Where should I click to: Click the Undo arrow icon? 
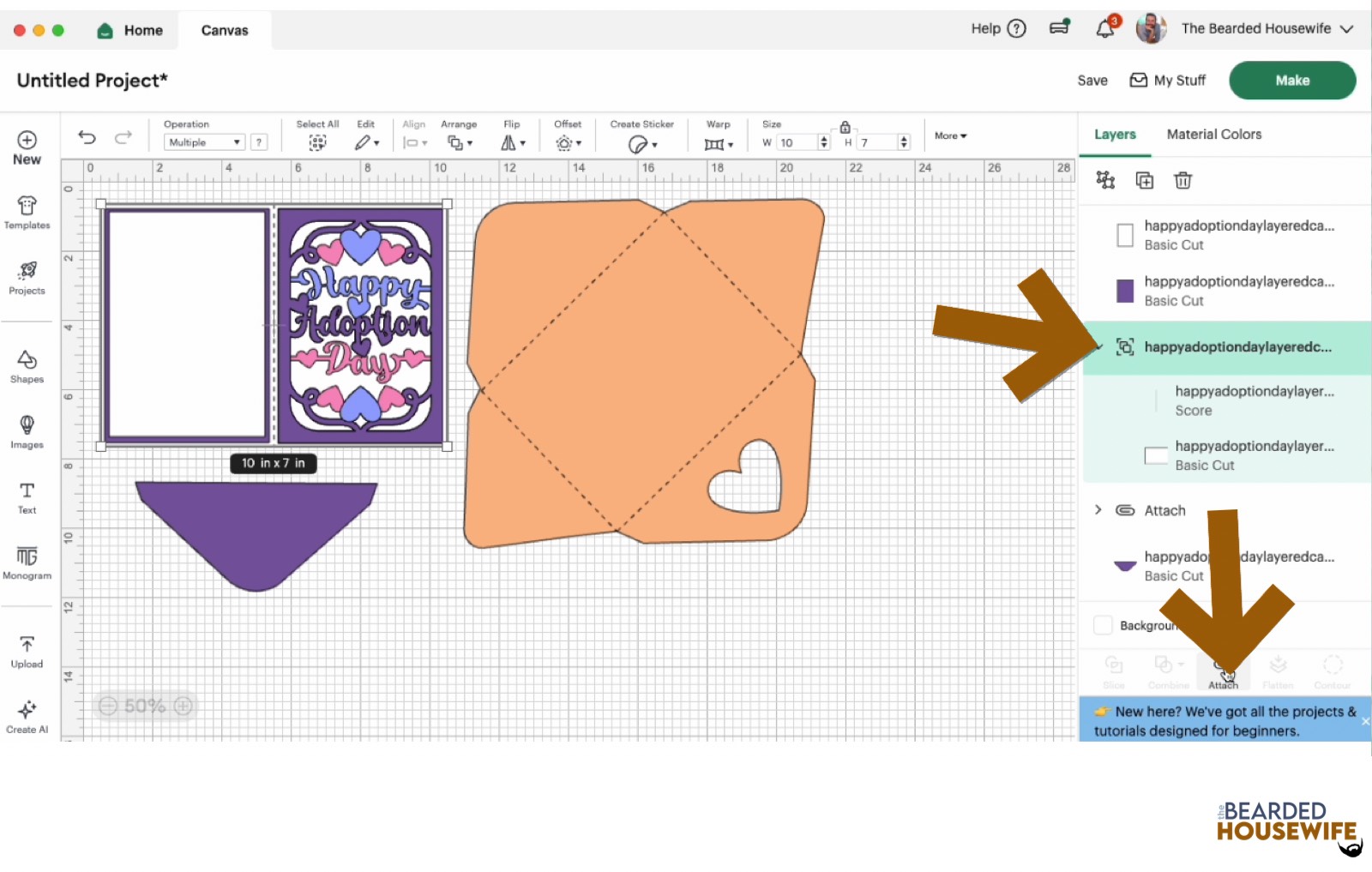[87, 137]
